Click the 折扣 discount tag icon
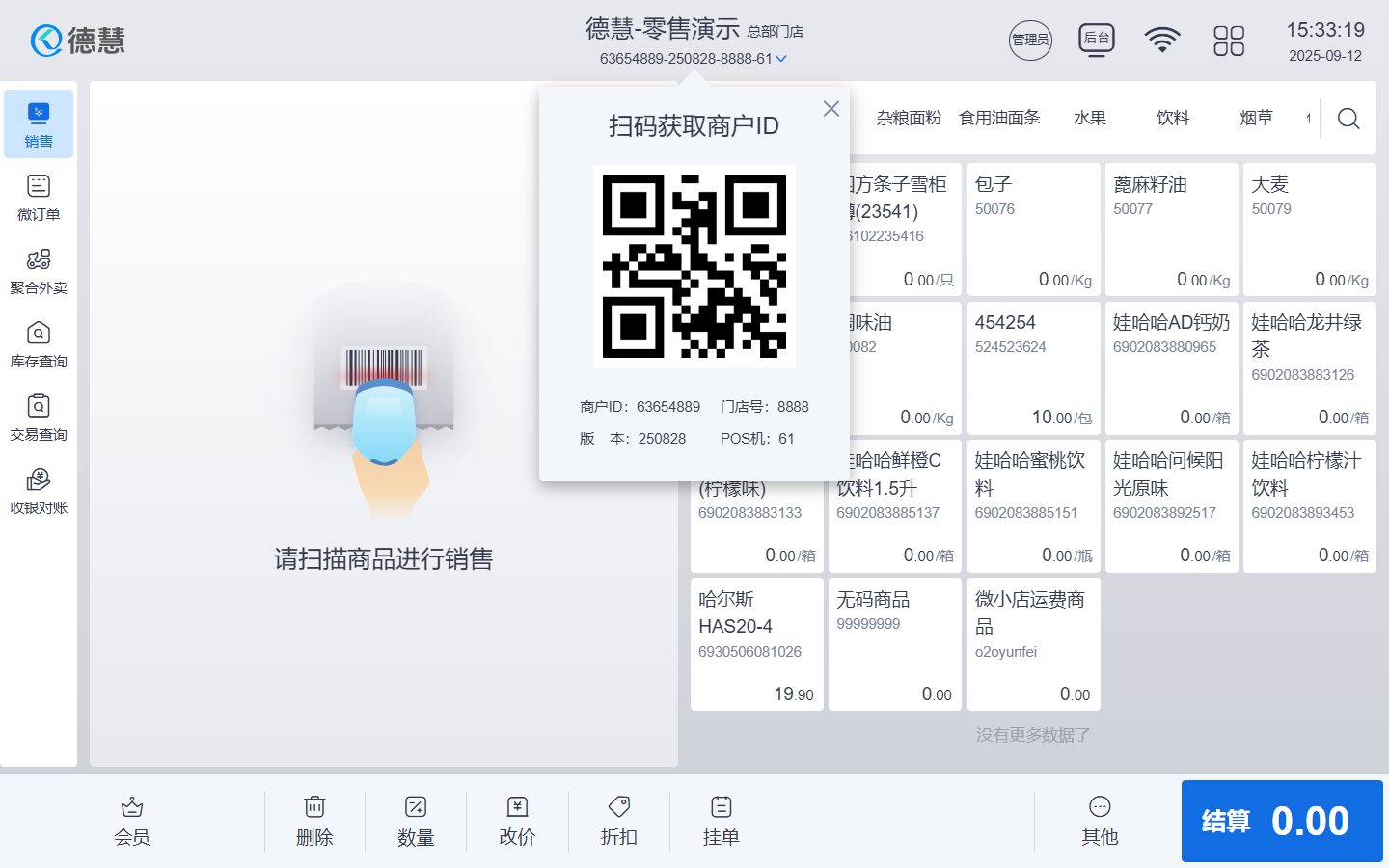This screenshot has height=868, width=1389. click(x=619, y=806)
